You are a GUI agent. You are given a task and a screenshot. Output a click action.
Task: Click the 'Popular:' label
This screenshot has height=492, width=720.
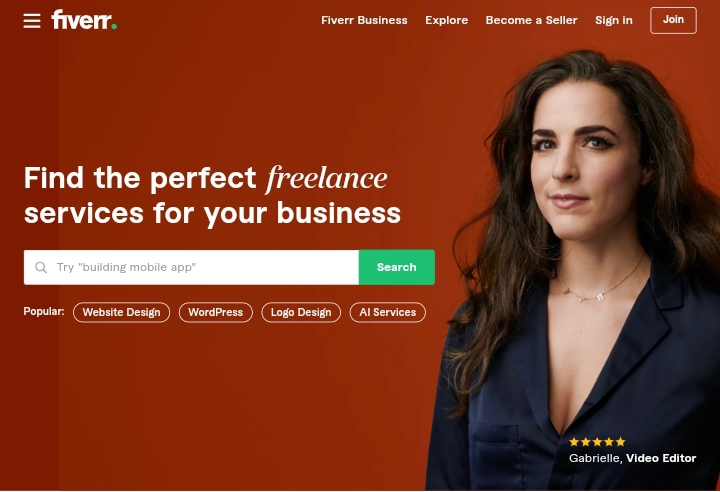(x=44, y=311)
